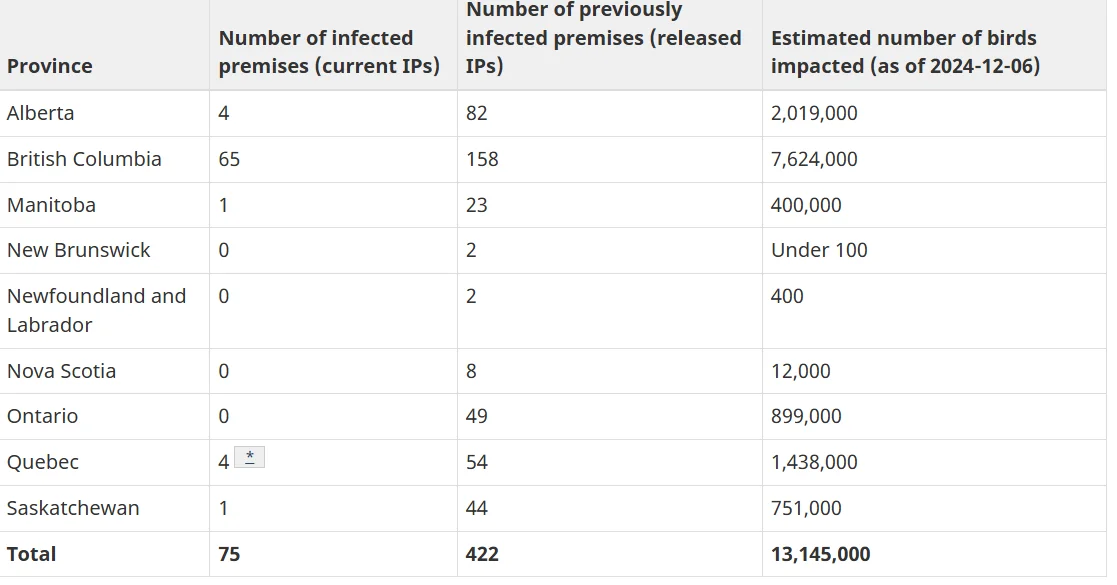Select the New Brunswick province cell
Viewport: 1117px width, 585px height.
pos(78,250)
